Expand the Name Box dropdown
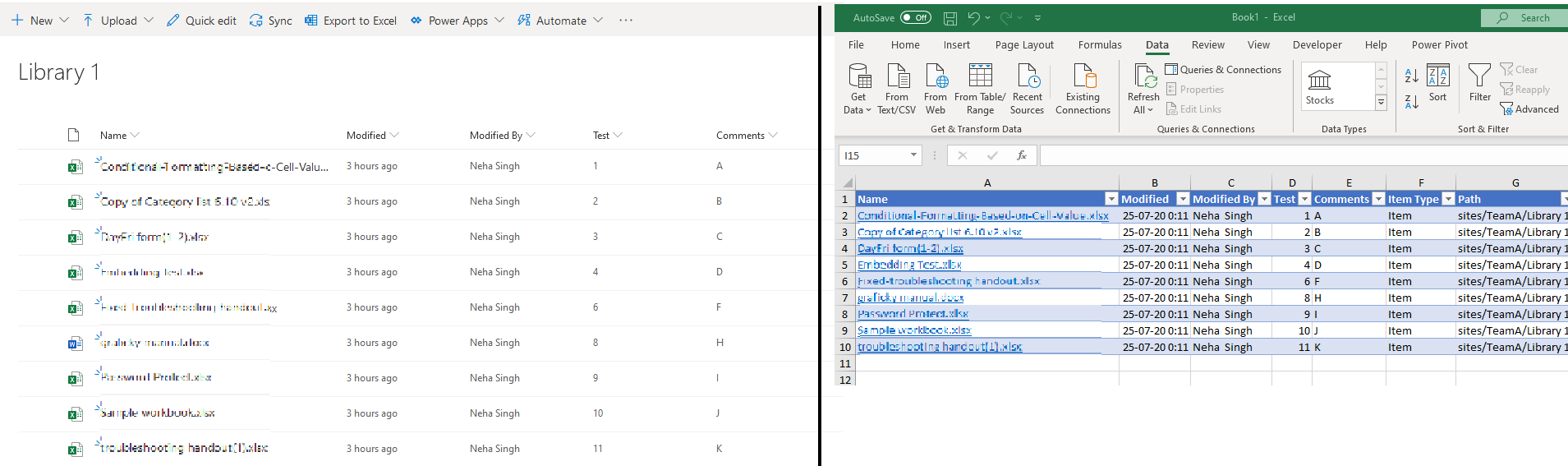 [913, 155]
